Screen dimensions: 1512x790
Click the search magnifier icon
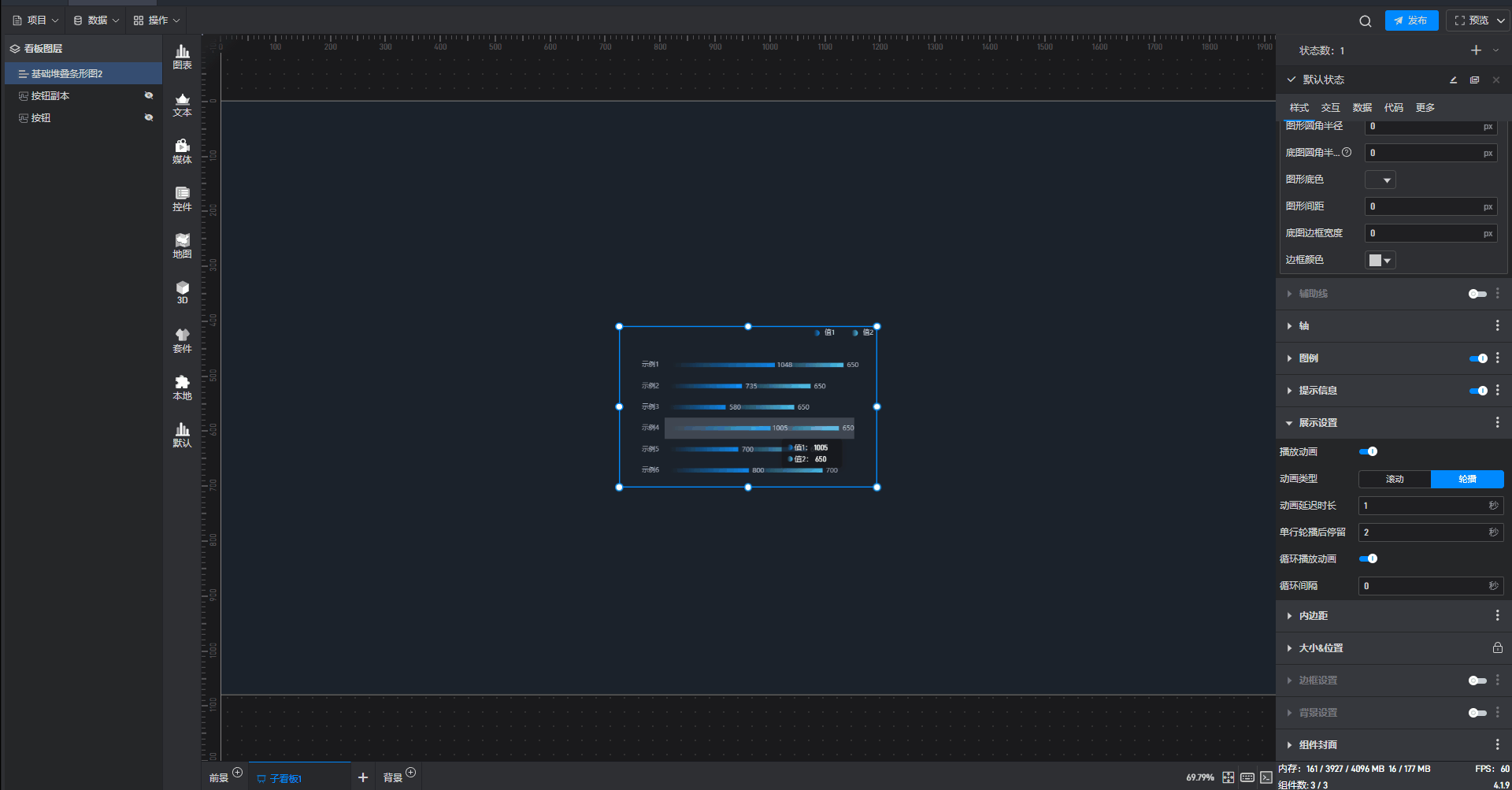pos(1365,21)
